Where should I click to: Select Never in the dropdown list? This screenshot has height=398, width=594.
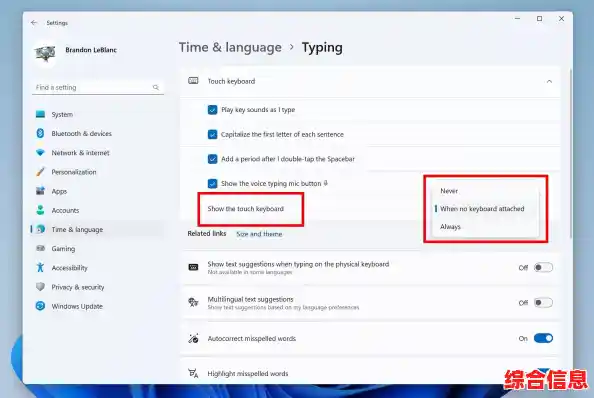[x=485, y=191]
